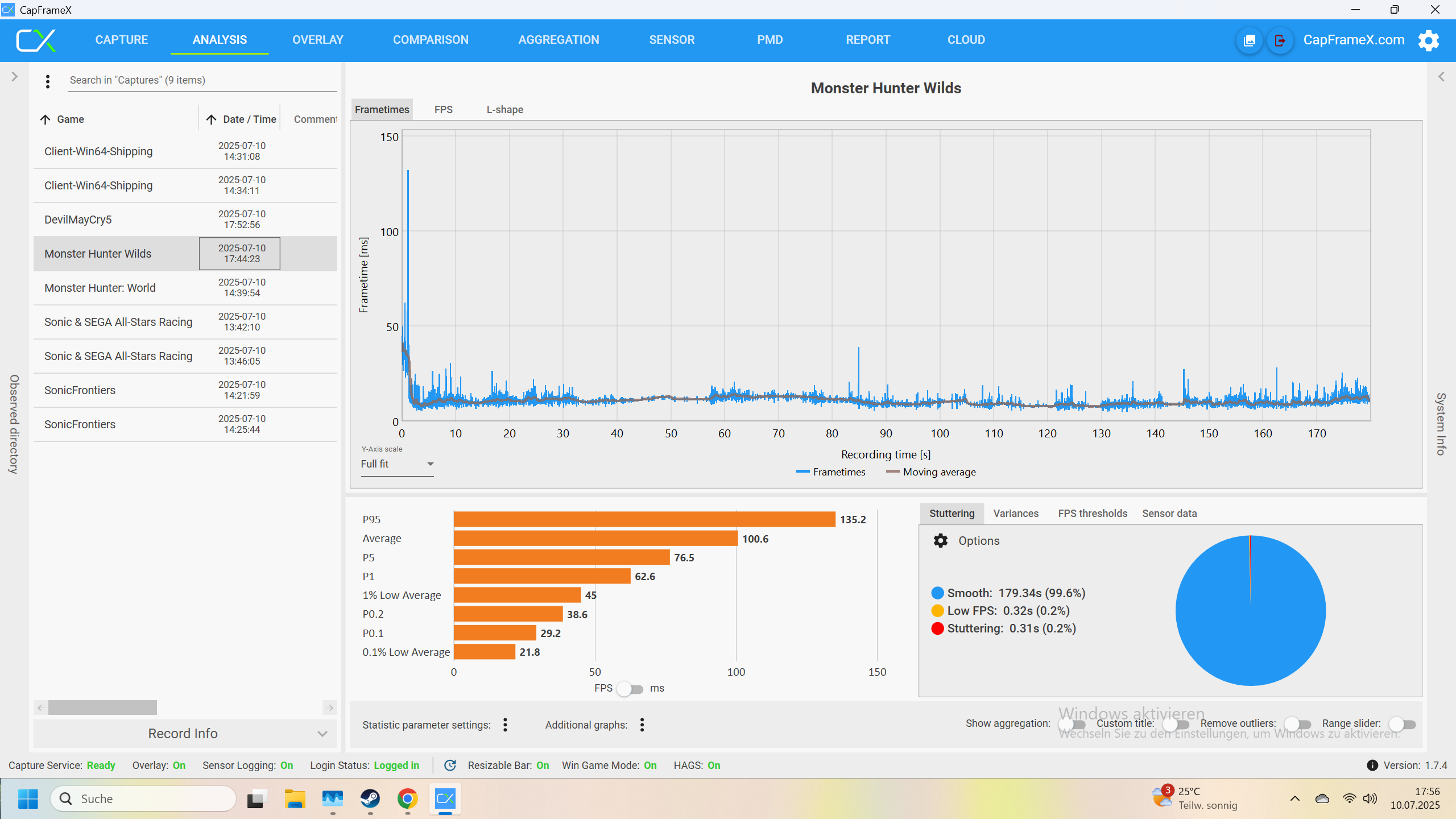Image resolution: width=1456 pixels, height=819 pixels.
Task: Click the red logout icon in header
Action: (1280, 40)
